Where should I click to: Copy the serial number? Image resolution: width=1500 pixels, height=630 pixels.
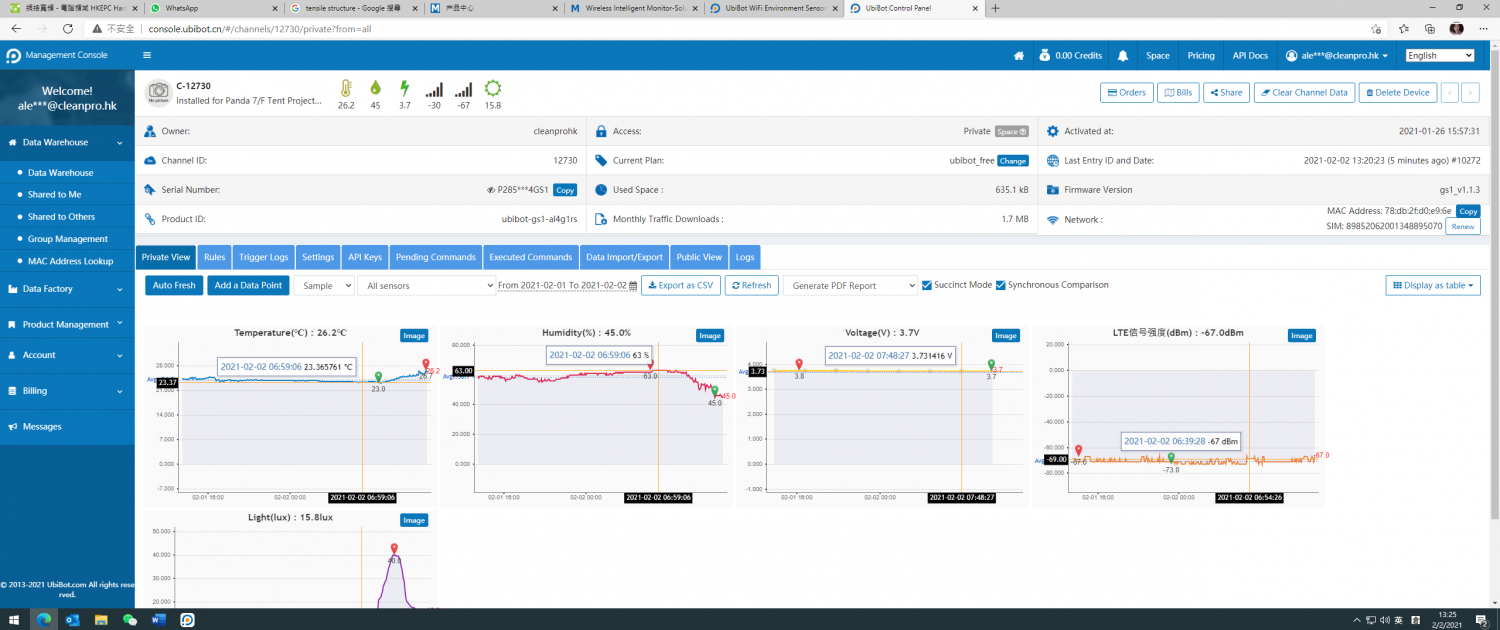565,190
